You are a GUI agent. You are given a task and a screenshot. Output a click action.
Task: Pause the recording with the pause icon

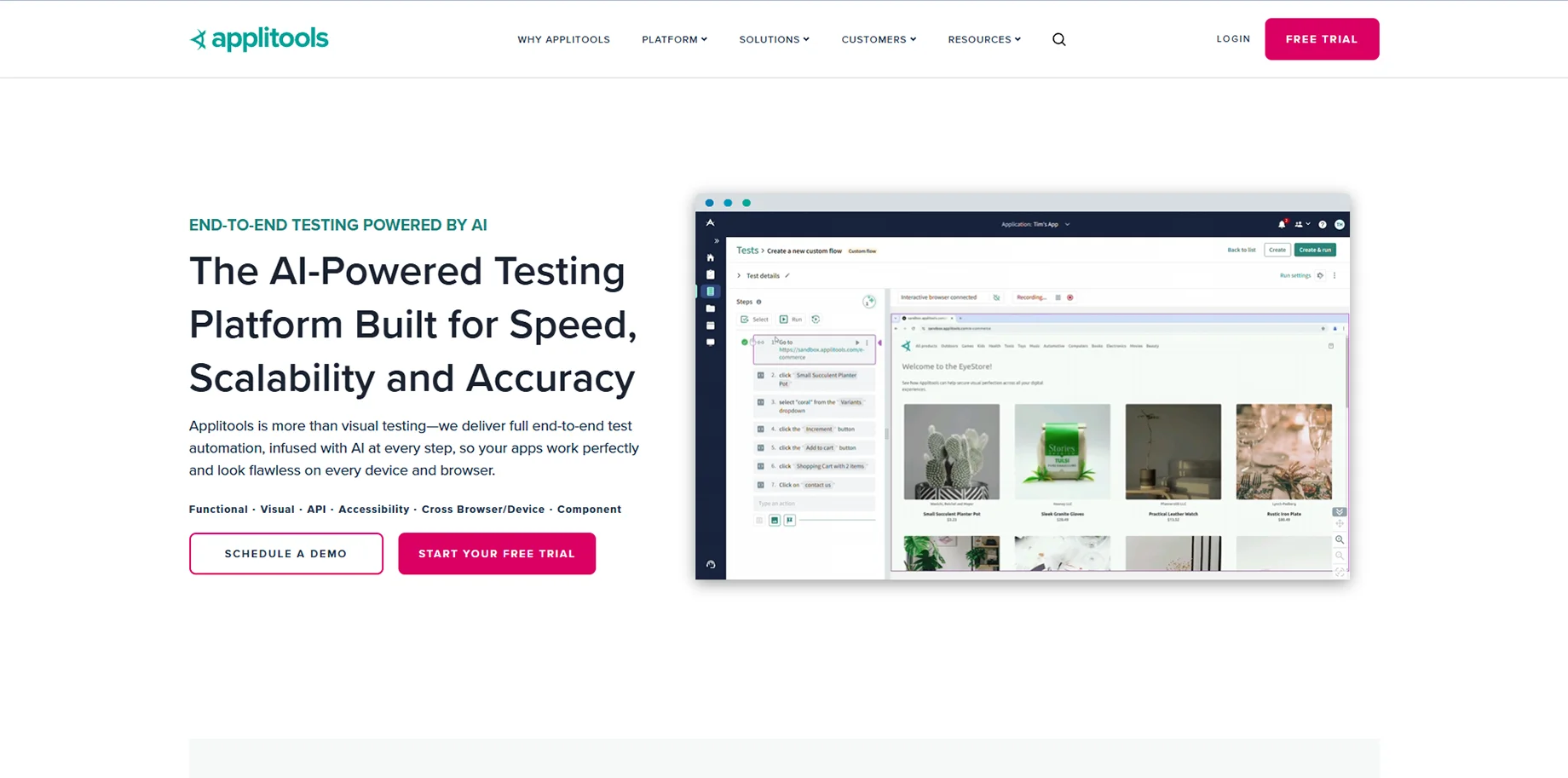(1058, 297)
